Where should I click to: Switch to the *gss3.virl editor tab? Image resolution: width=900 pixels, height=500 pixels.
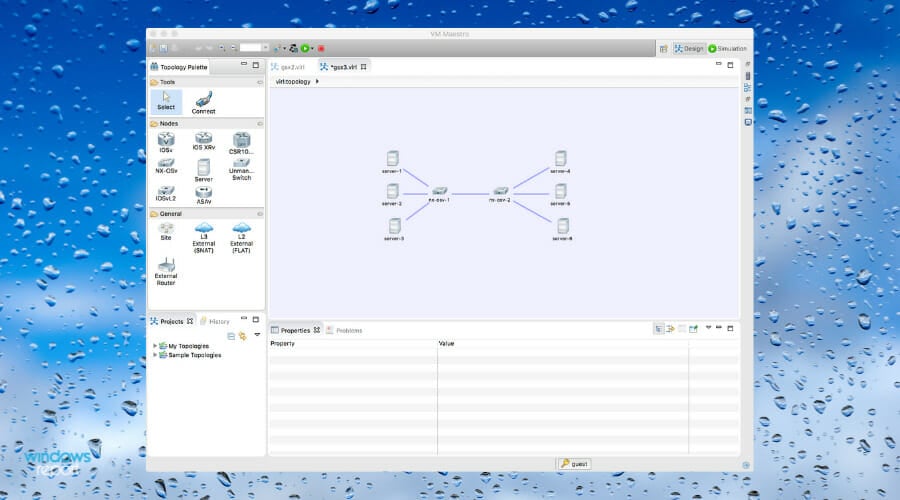coord(343,67)
